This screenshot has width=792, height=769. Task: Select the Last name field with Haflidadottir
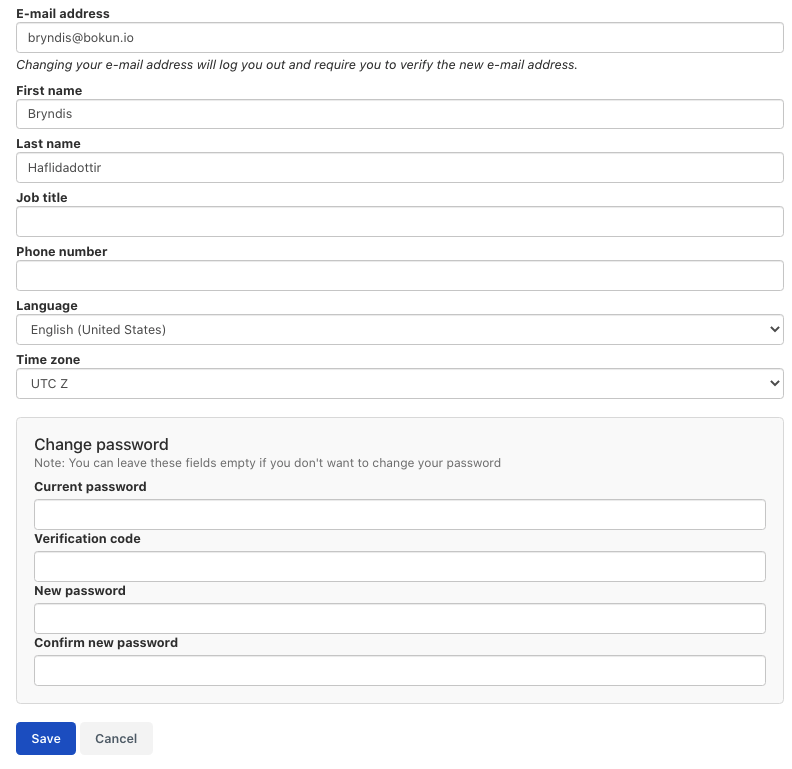point(400,168)
